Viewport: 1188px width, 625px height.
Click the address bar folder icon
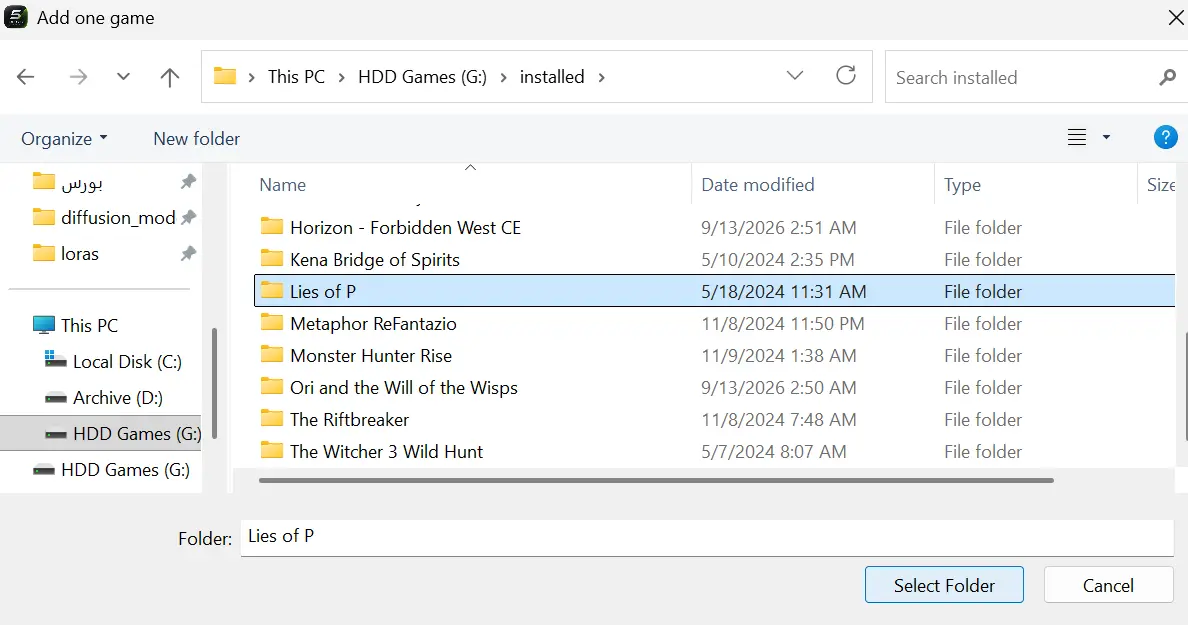point(225,76)
